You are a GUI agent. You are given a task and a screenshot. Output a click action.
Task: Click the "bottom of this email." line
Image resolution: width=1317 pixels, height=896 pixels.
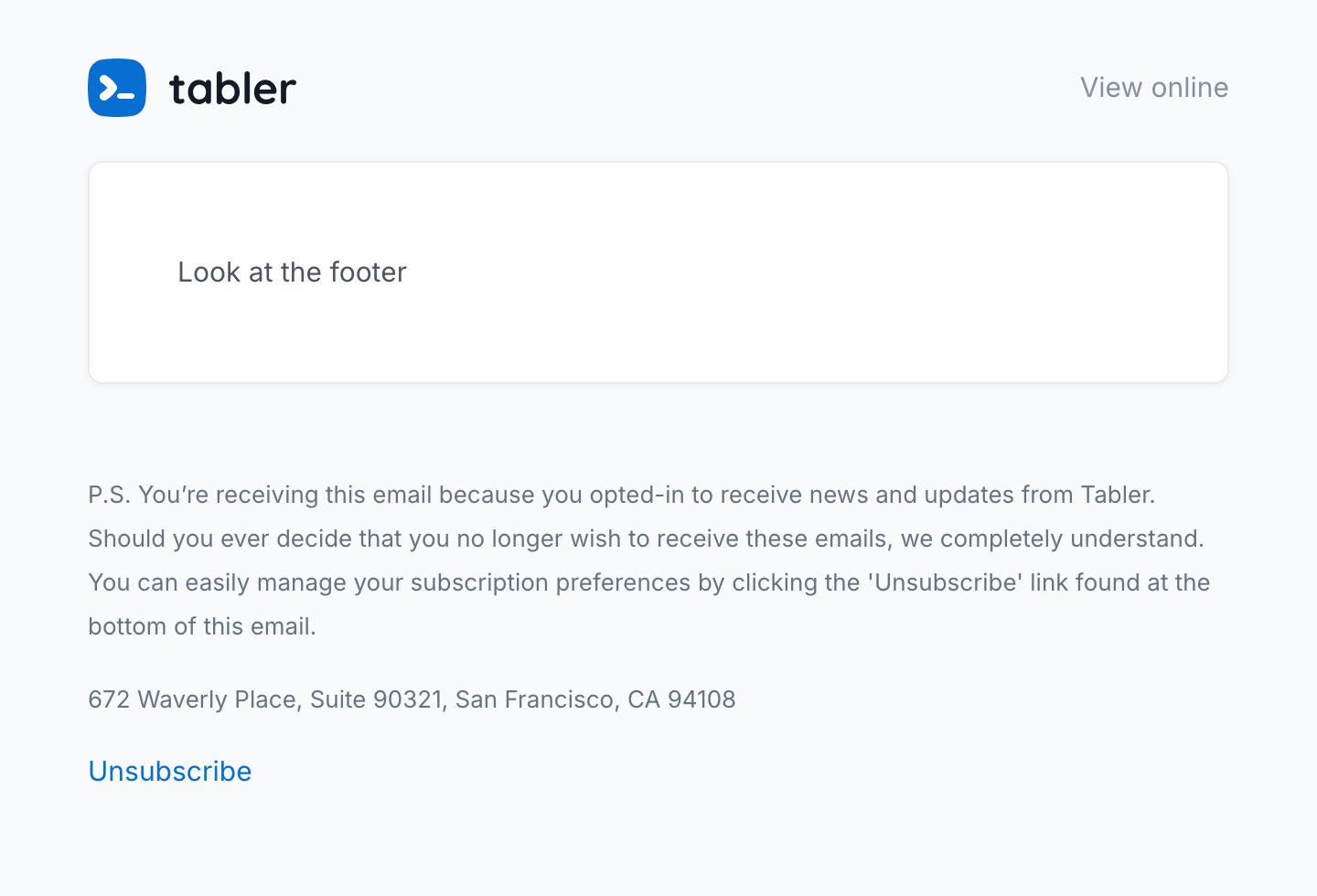tap(202, 626)
